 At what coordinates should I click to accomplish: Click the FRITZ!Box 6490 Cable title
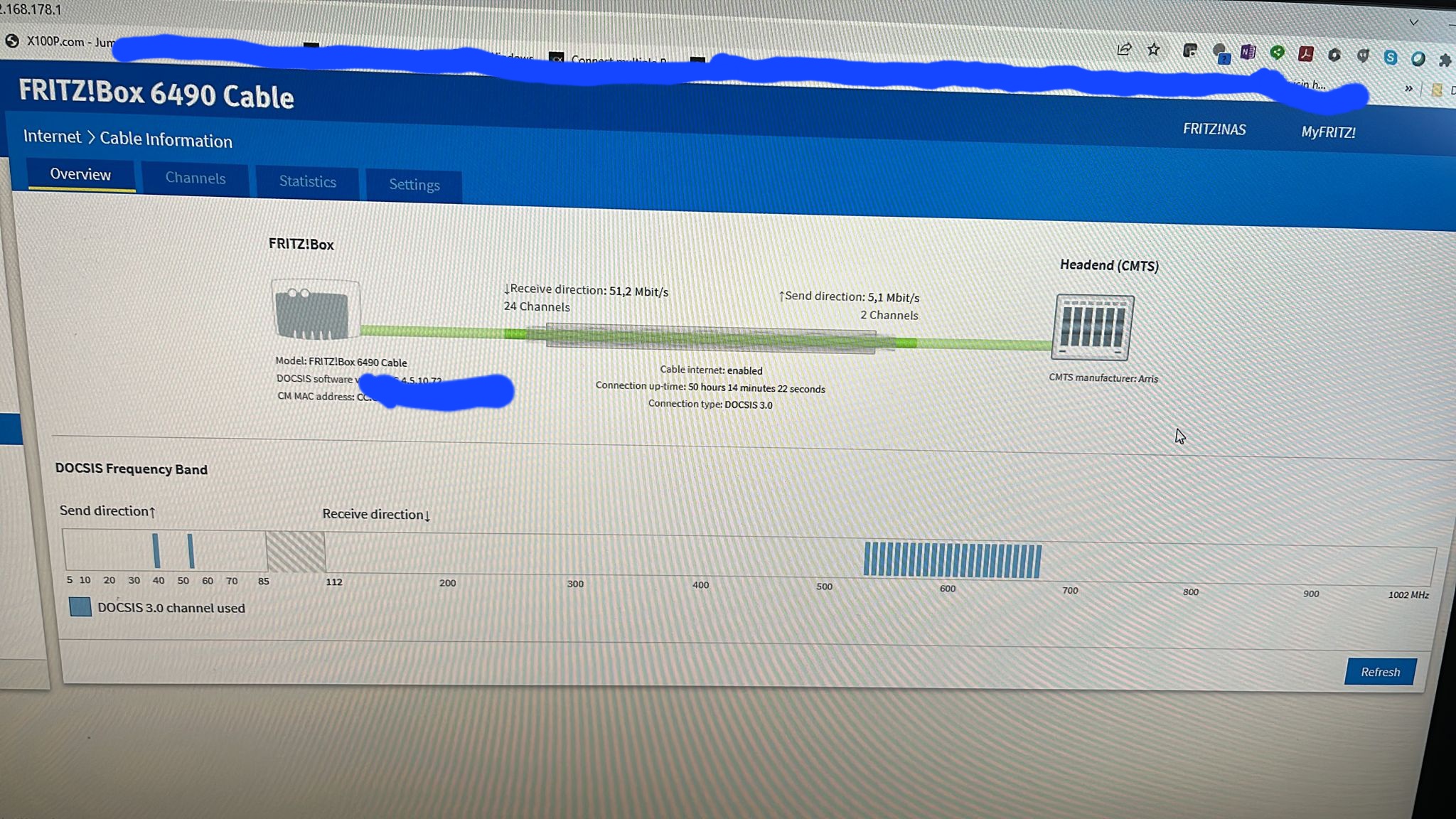[156, 93]
